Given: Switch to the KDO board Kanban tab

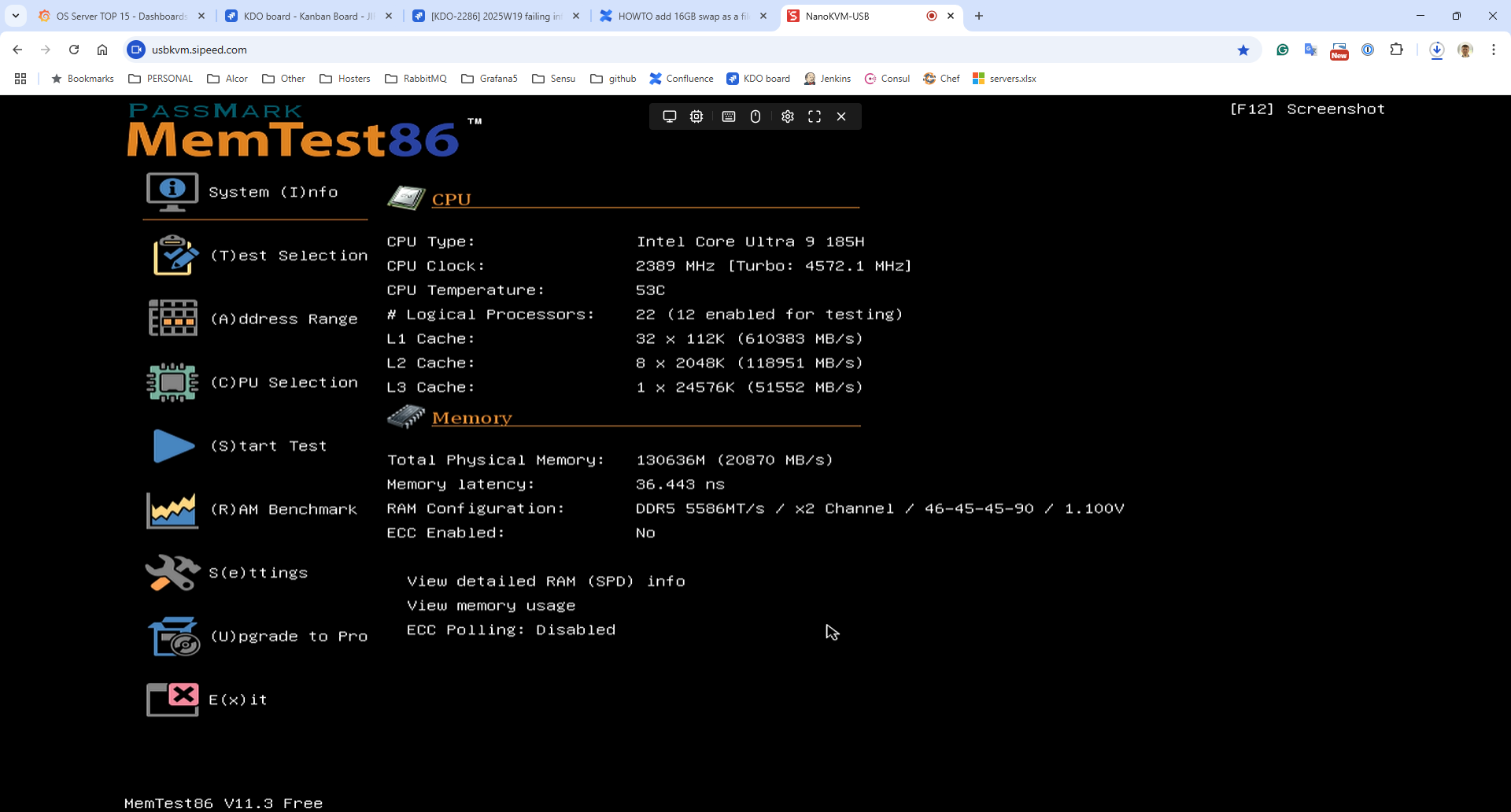Looking at the screenshot, I should click(308, 16).
